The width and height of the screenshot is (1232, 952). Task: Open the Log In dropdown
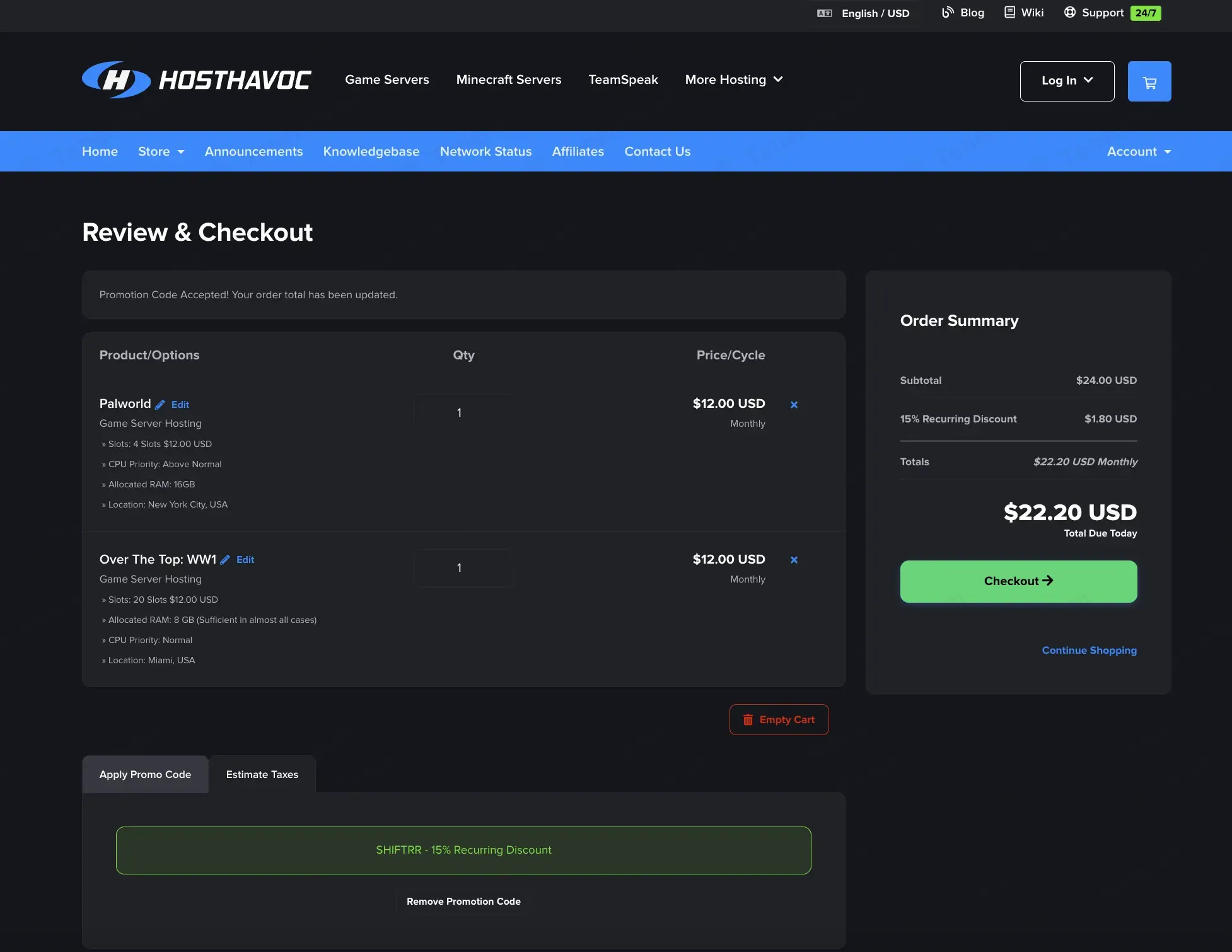1067,81
